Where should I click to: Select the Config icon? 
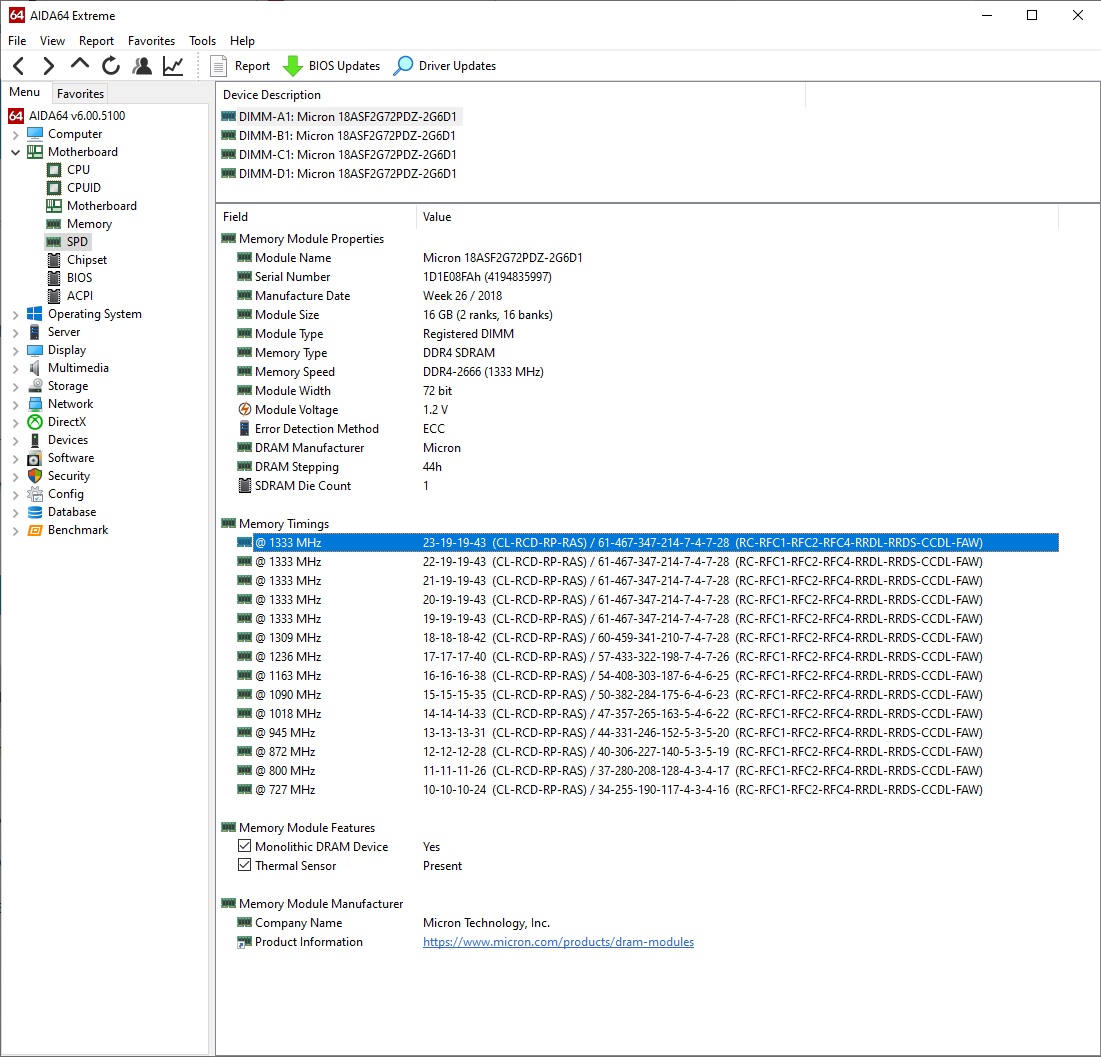35,494
